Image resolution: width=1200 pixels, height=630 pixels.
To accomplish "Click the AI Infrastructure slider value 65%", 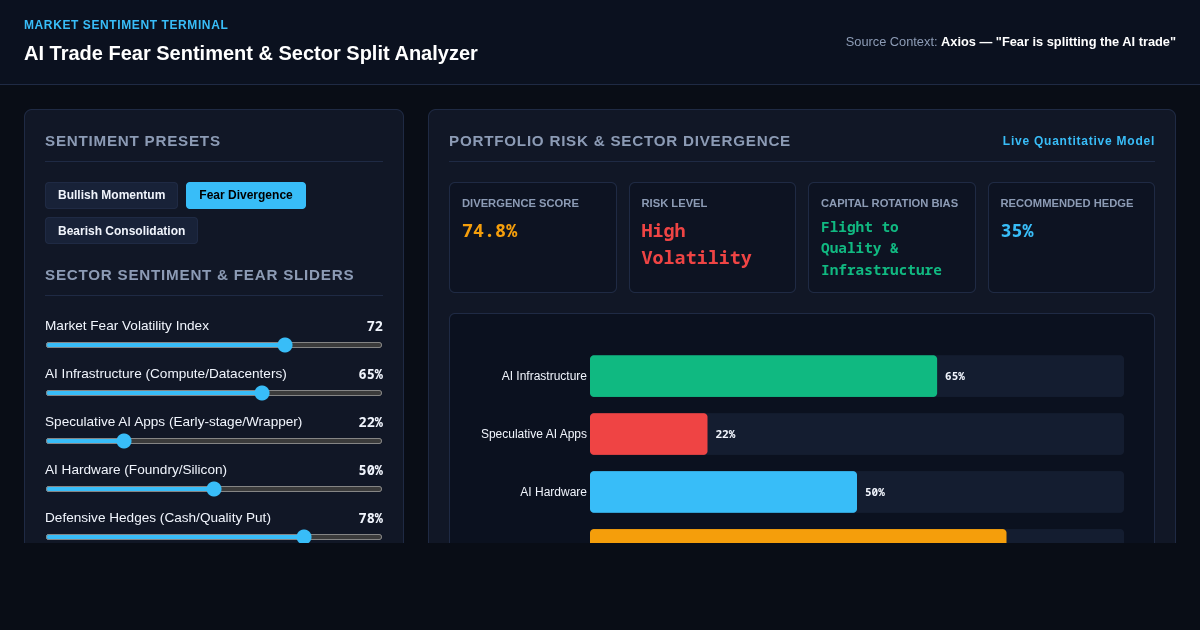I will (371, 374).
